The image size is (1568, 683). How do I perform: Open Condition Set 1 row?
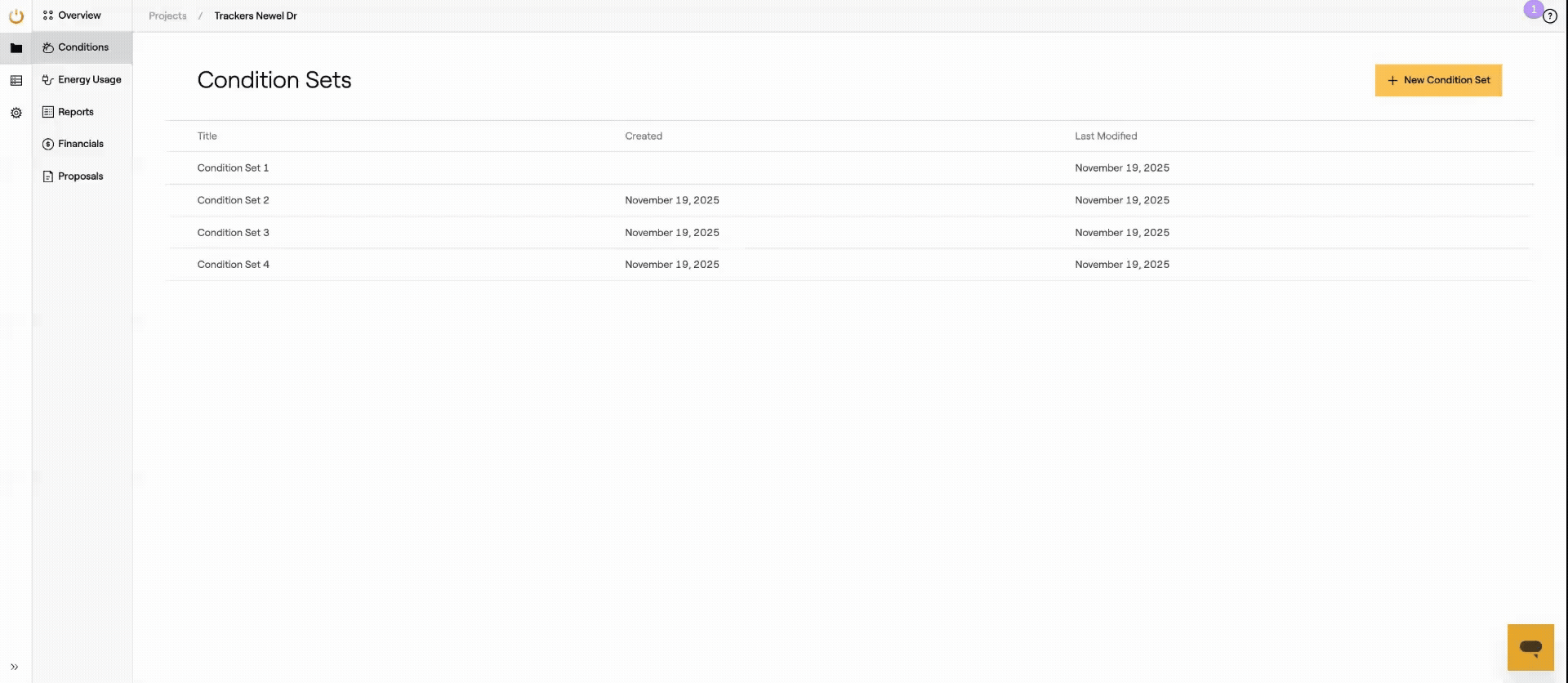click(x=233, y=168)
